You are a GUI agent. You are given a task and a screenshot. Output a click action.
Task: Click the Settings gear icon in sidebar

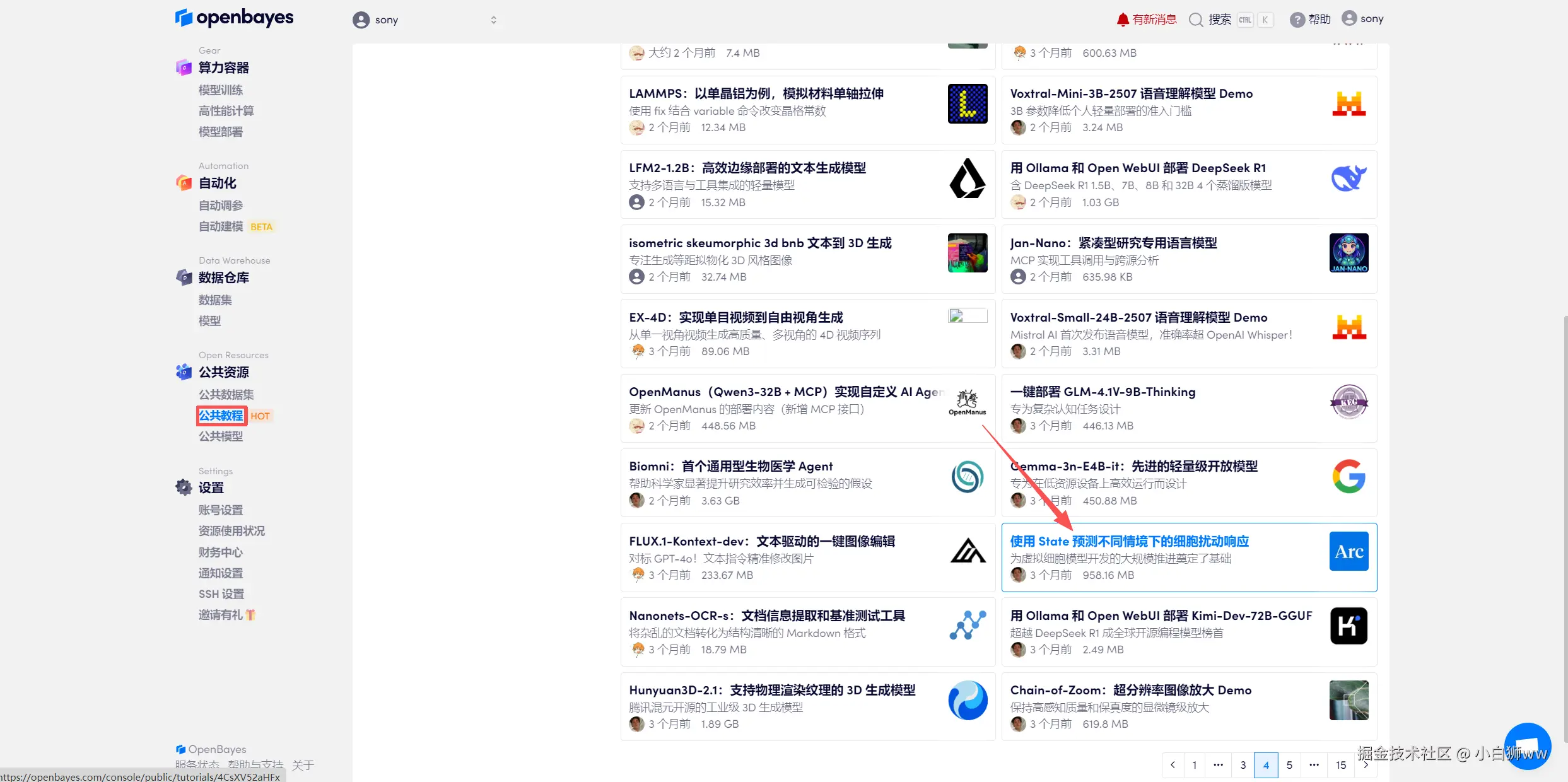click(184, 487)
